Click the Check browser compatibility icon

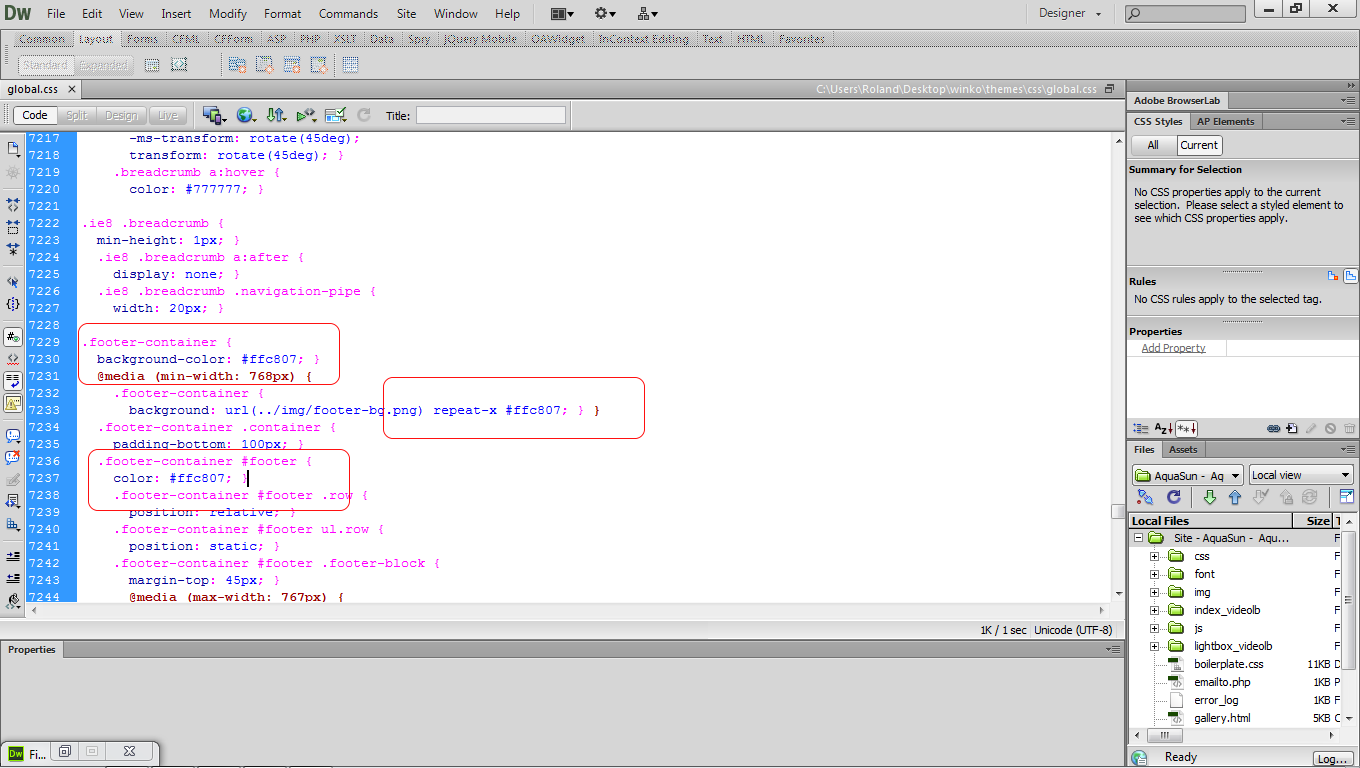coord(335,115)
